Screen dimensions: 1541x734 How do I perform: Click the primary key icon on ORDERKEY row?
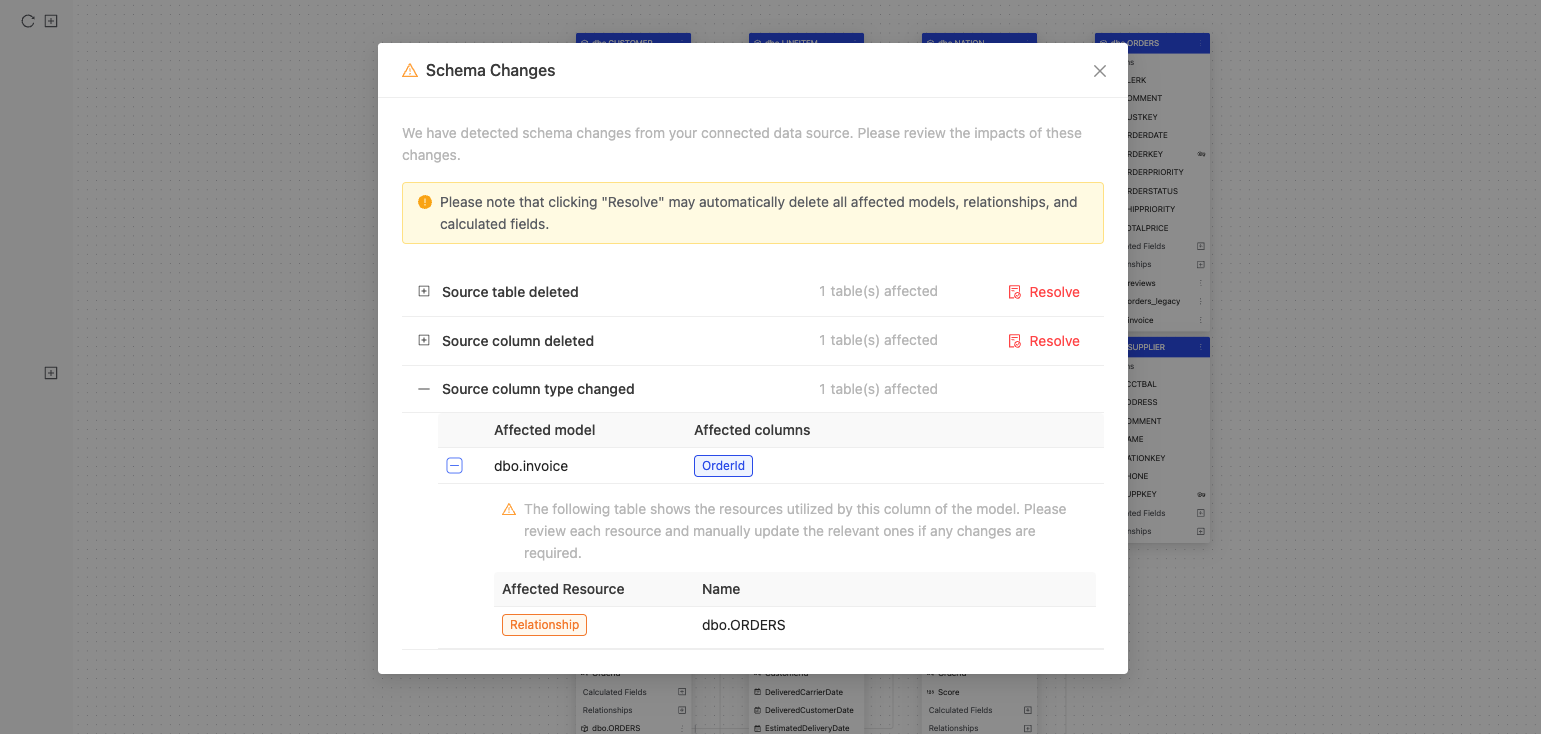click(1201, 154)
